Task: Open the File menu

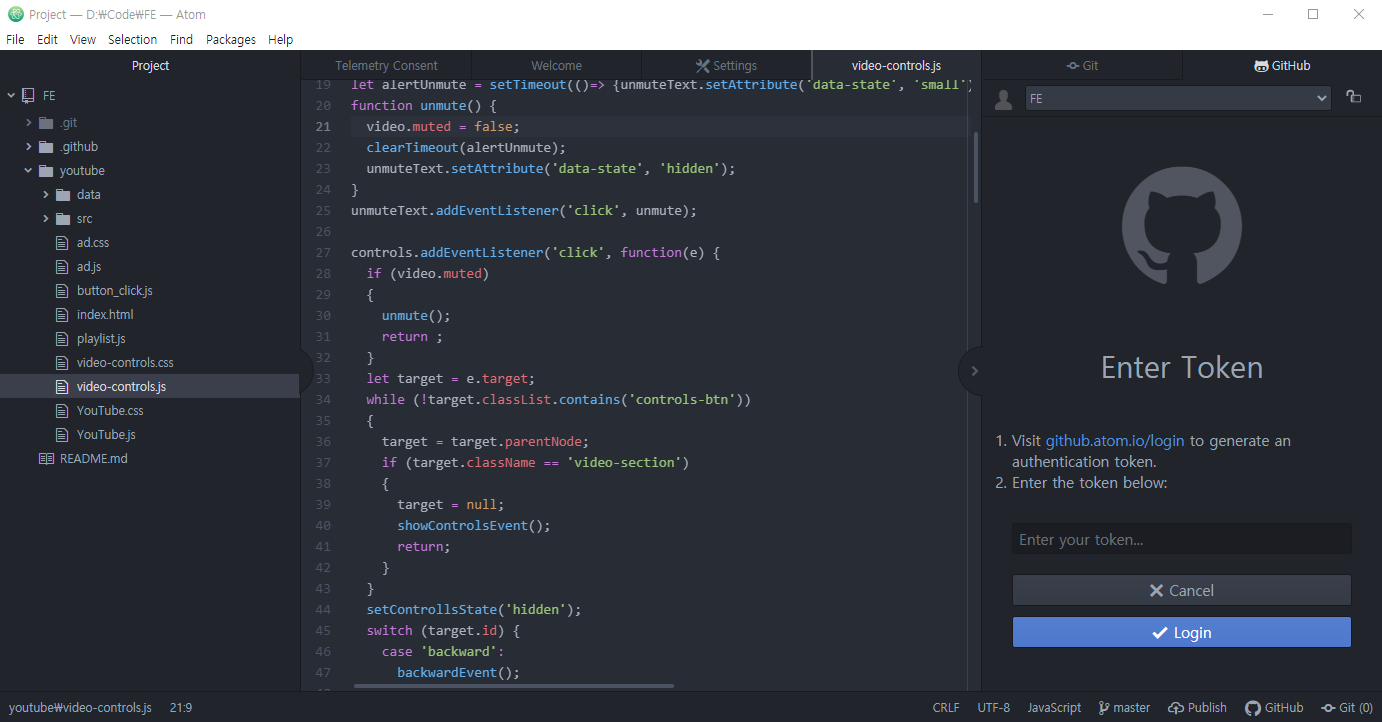Action: point(15,40)
